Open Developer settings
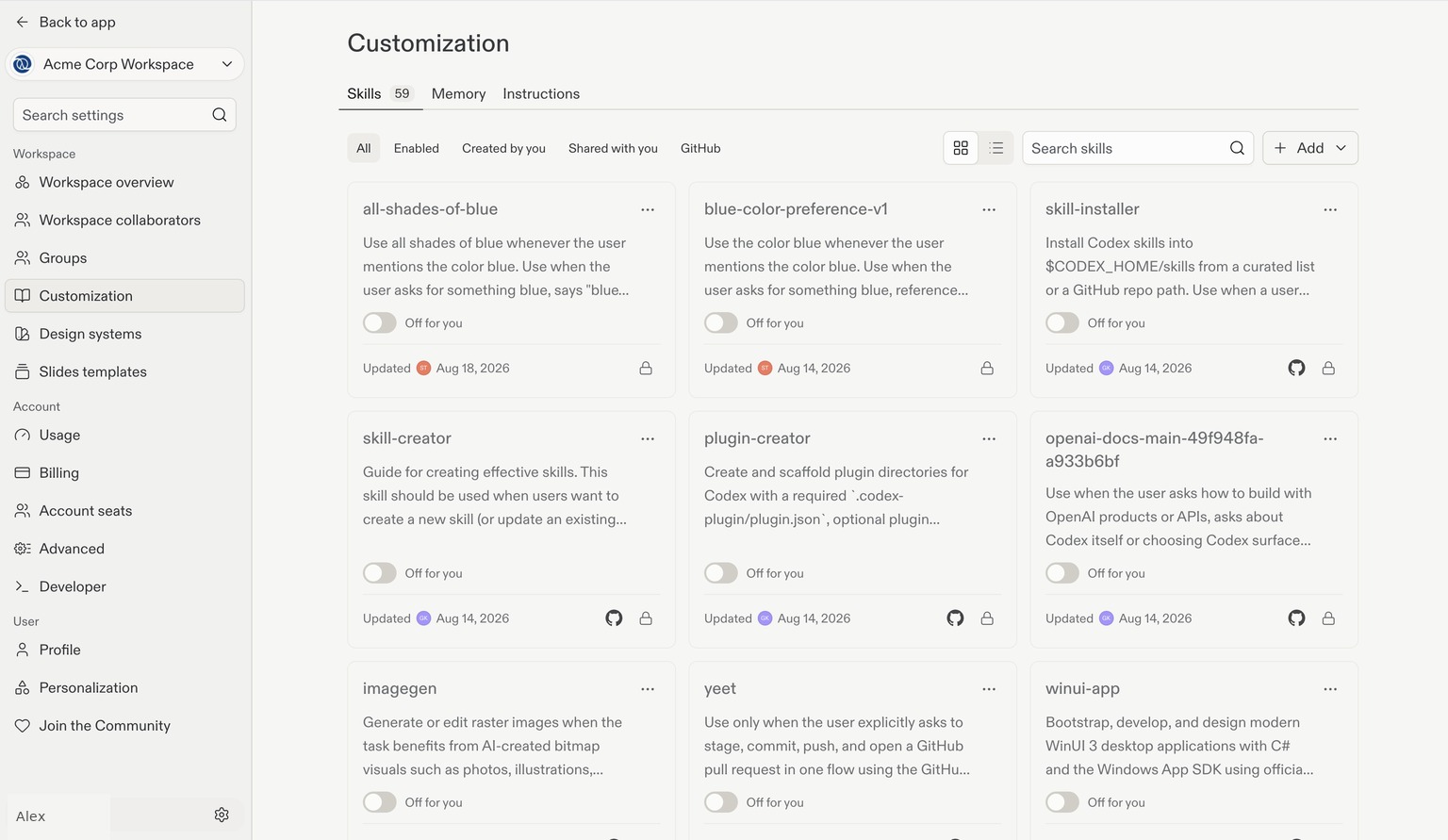 point(124,586)
